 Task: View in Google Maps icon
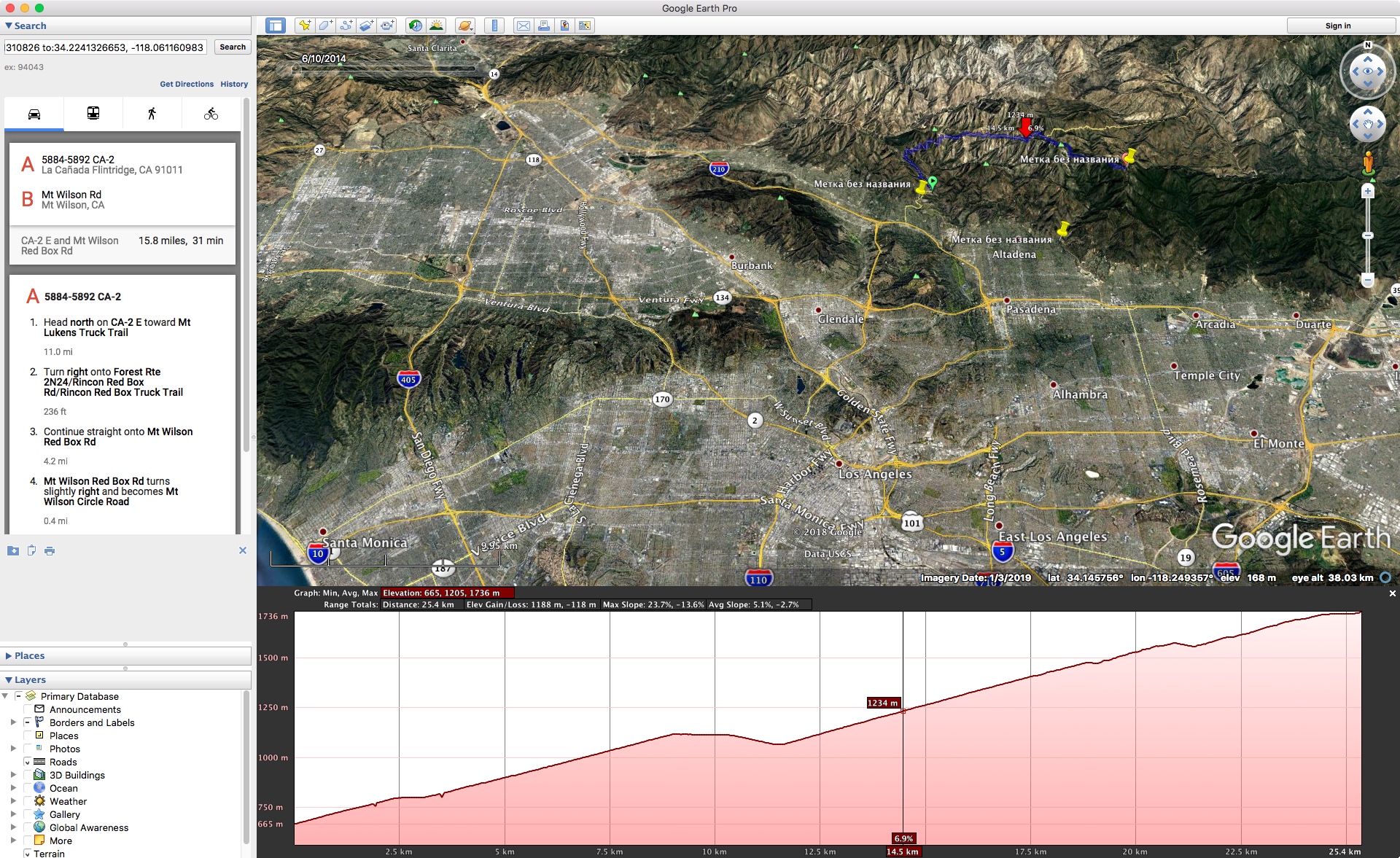(x=585, y=26)
